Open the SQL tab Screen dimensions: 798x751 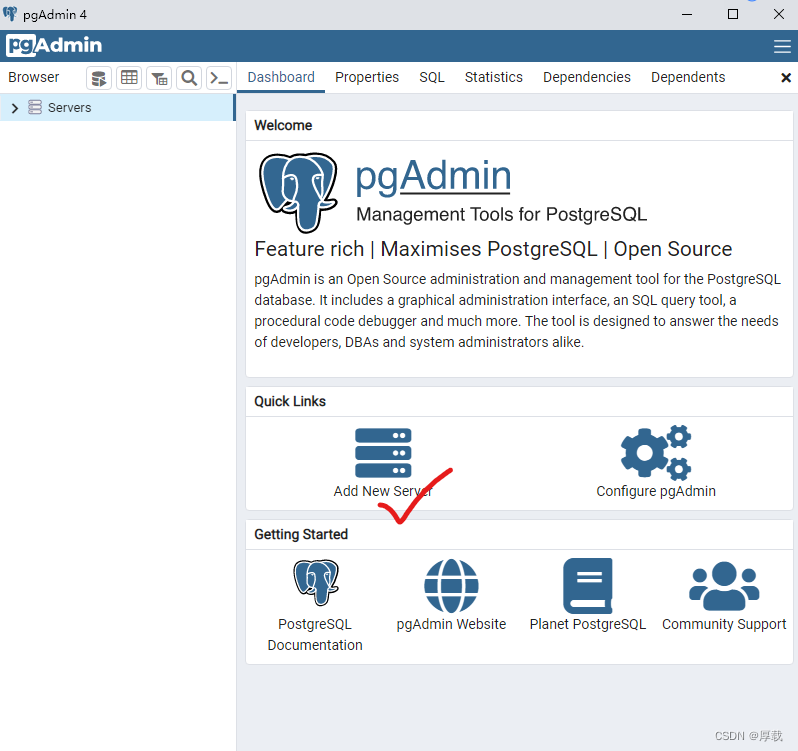coord(432,77)
